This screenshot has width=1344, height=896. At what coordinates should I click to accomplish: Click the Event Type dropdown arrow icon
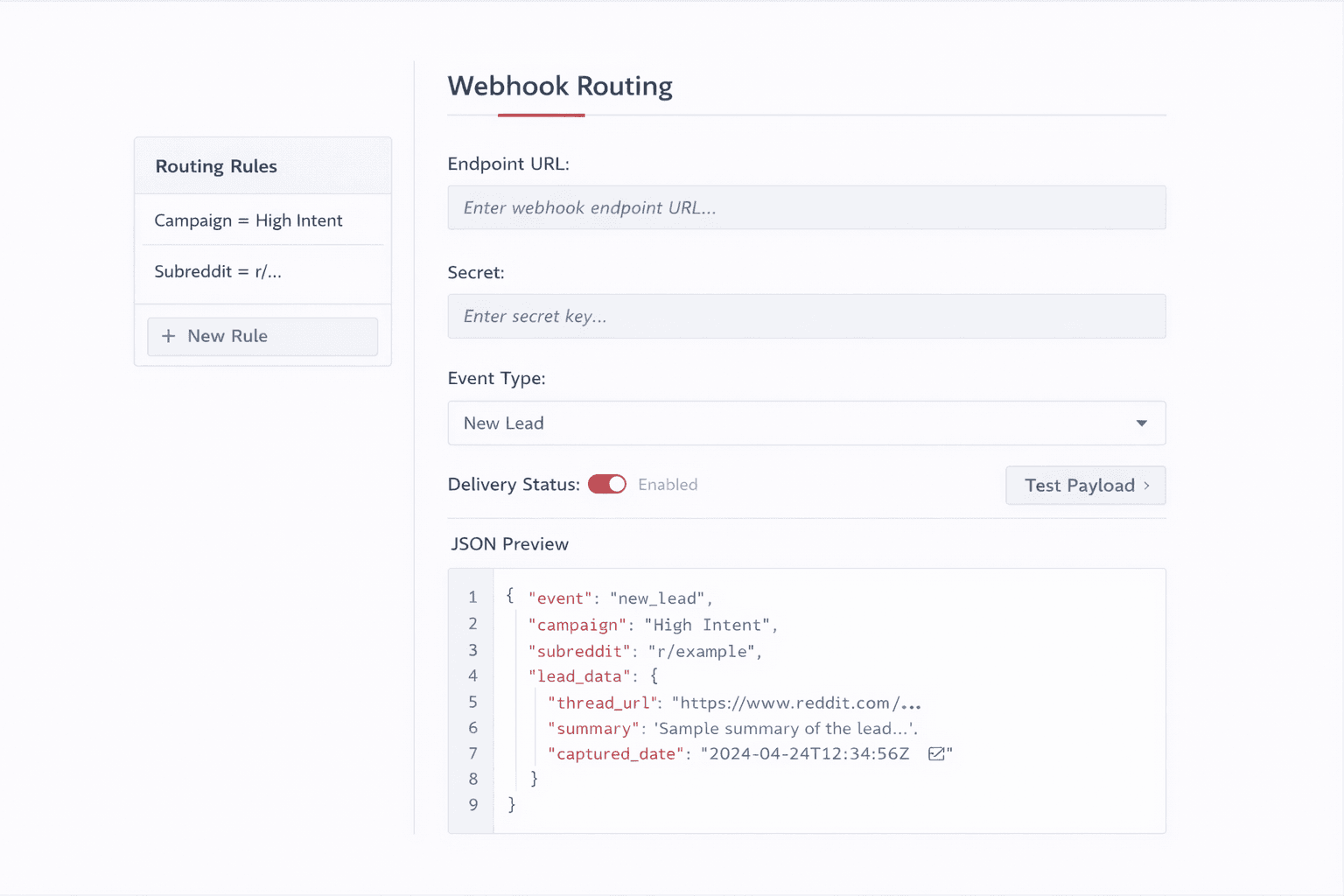[1141, 423]
